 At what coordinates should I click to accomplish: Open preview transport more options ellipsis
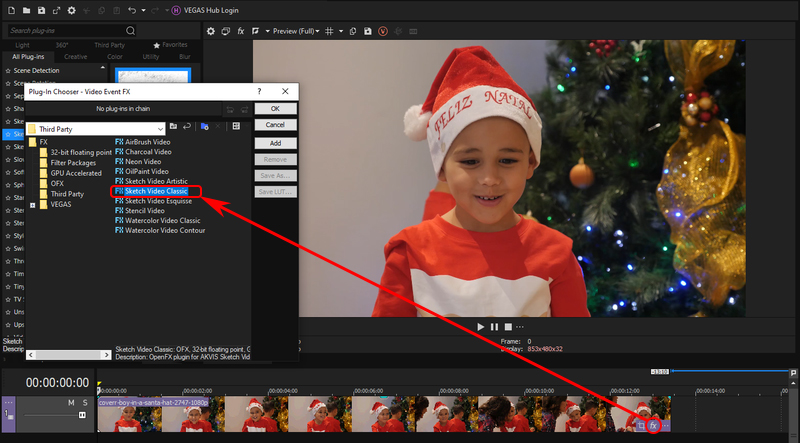[520, 327]
